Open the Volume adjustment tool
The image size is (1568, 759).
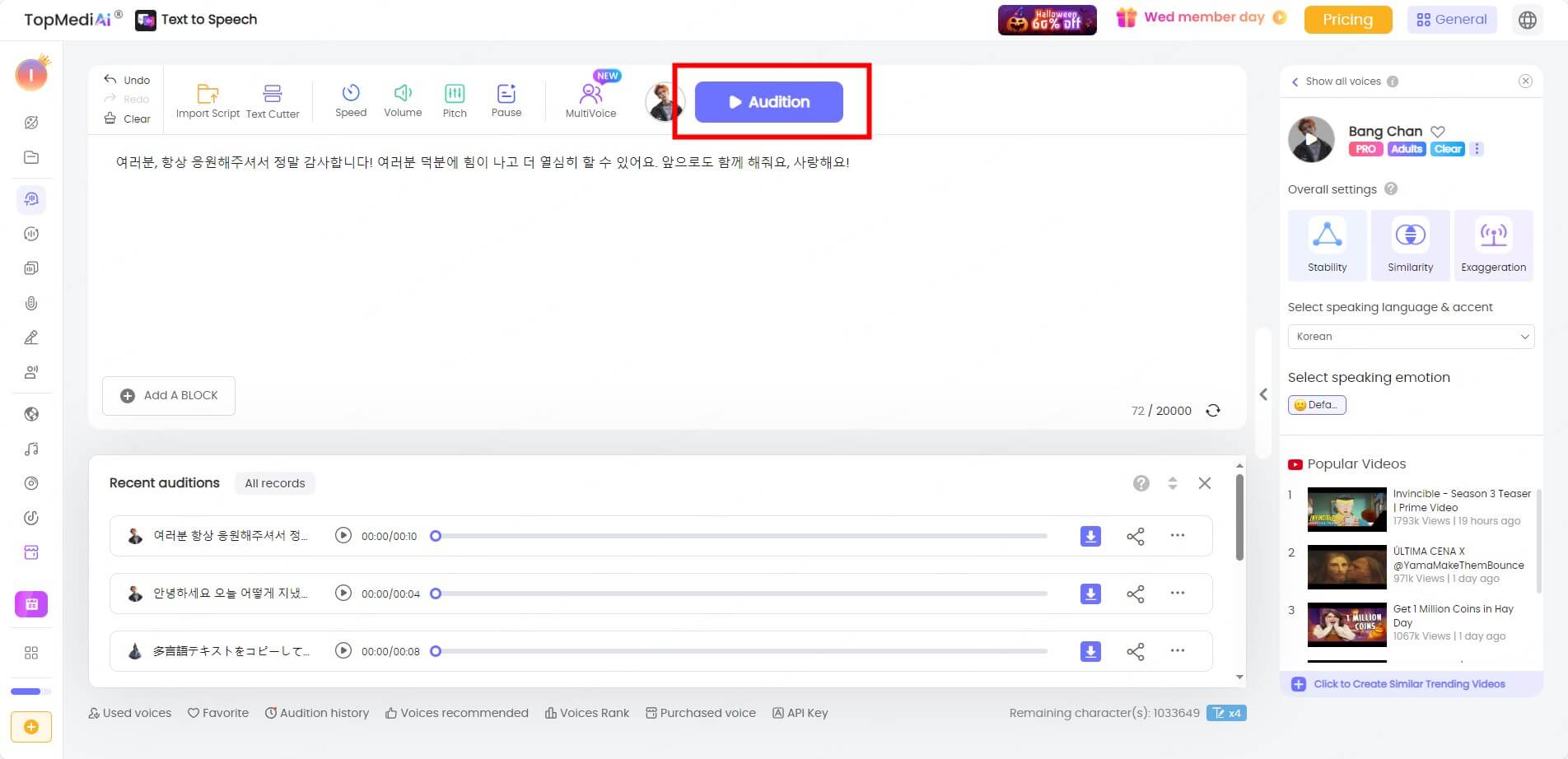pos(403,100)
